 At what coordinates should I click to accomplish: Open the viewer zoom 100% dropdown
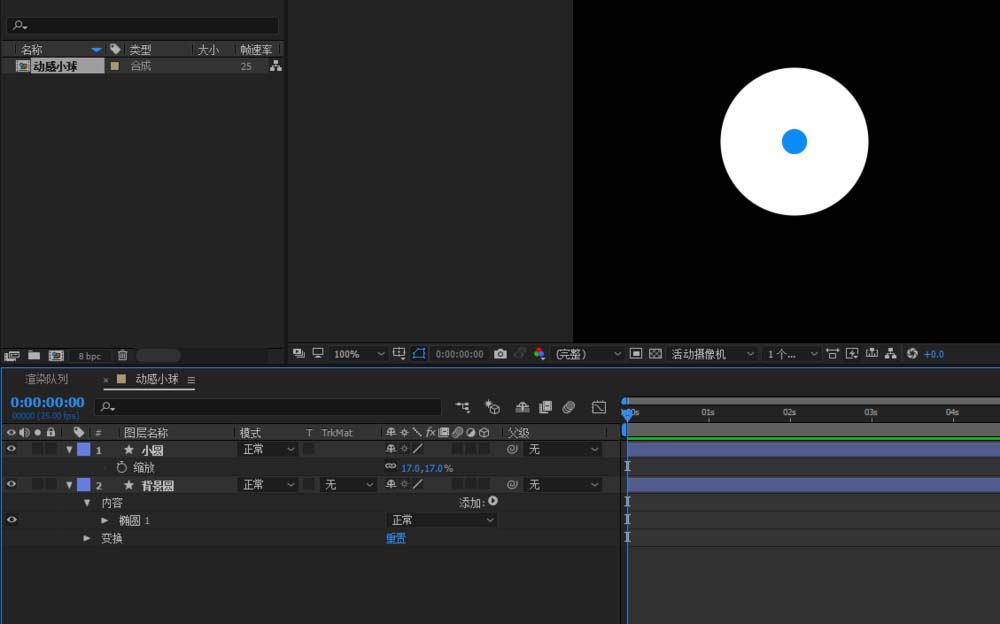click(358, 354)
